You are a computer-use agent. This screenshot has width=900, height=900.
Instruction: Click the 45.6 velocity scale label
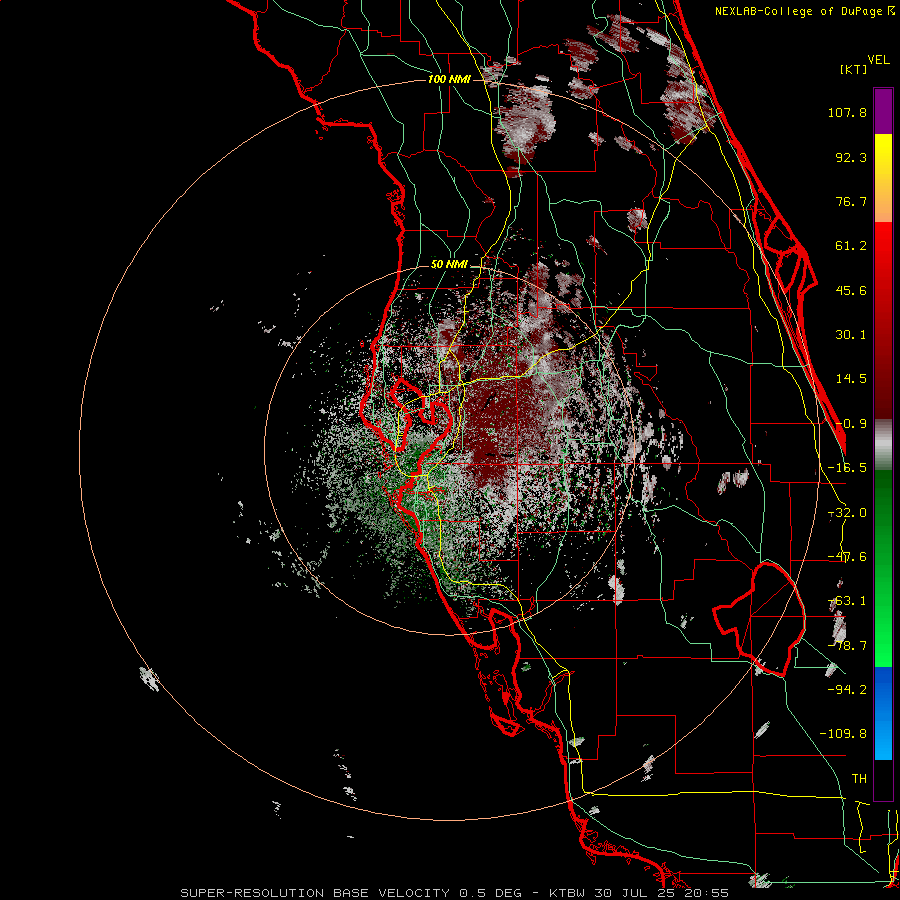click(851, 290)
